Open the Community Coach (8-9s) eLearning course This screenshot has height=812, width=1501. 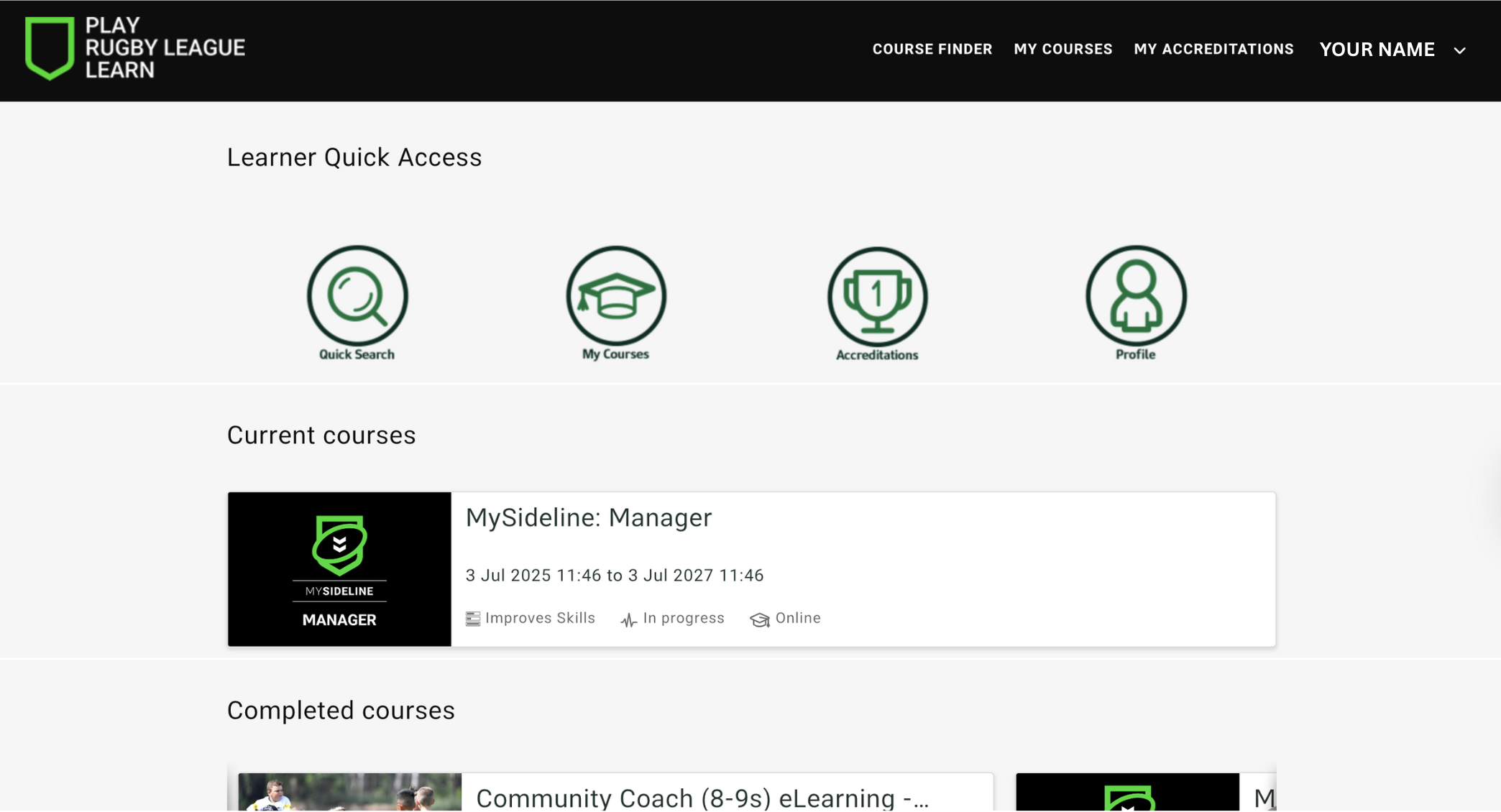pos(702,798)
